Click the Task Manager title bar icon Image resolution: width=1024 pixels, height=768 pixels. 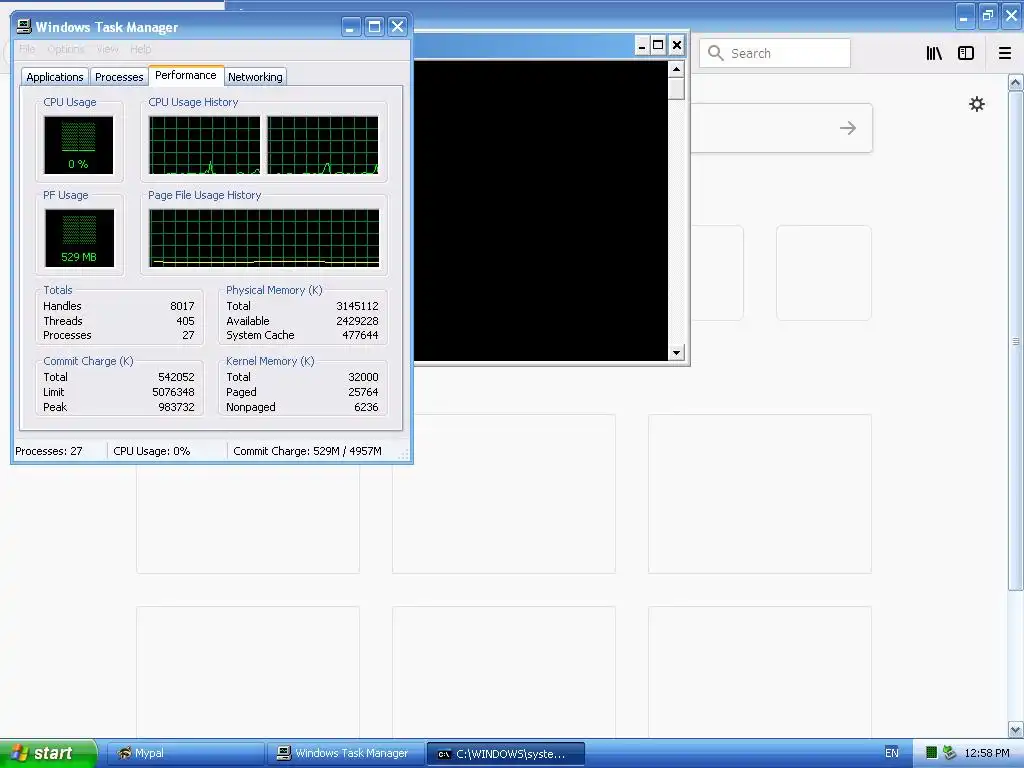coord(24,27)
